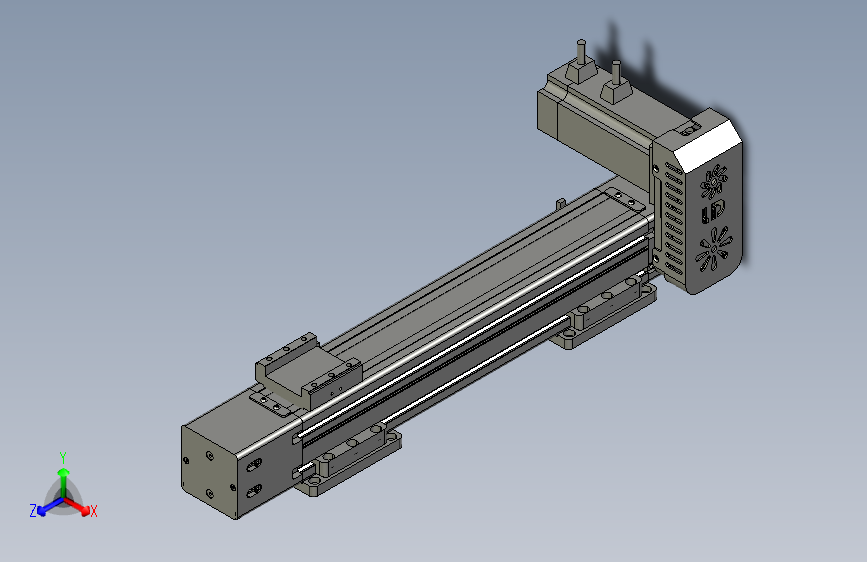Screen dimensions: 867x562
Task: Select the long aluminum extrusion top cover
Action: point(481,279)
